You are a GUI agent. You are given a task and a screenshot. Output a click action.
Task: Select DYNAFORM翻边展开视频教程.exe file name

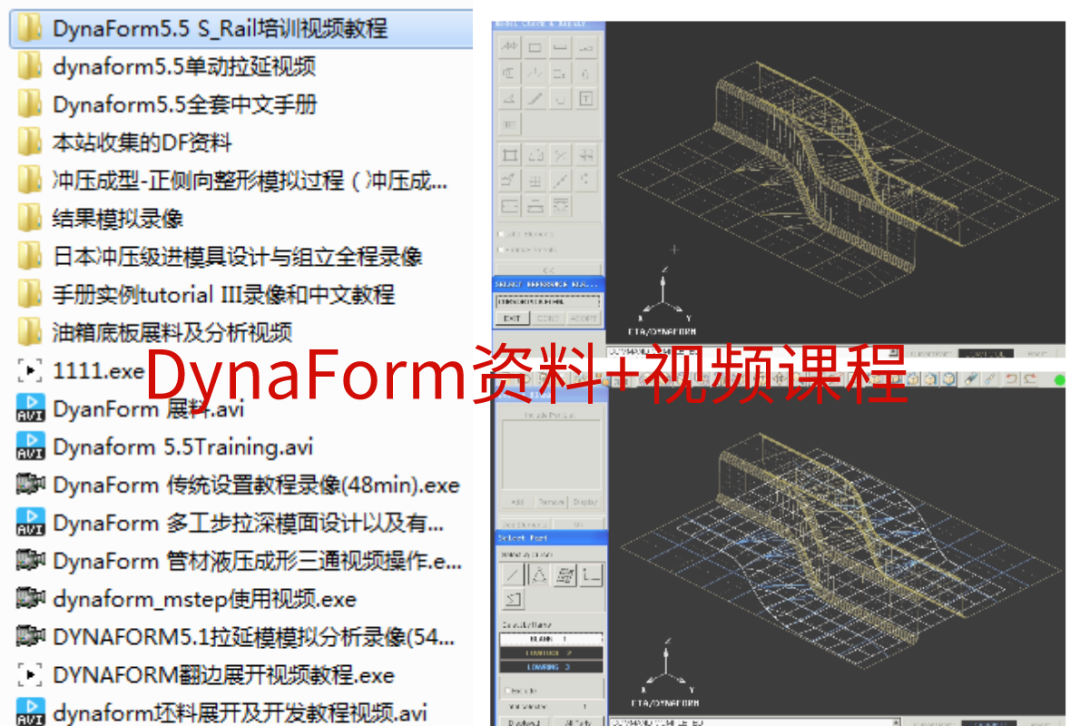click(x=224, y=675)
